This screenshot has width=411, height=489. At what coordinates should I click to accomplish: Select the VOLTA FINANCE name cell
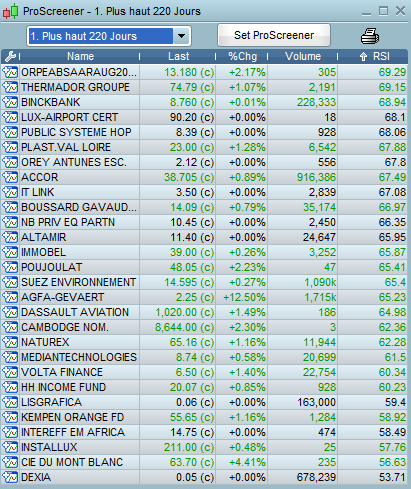(80, 372)
